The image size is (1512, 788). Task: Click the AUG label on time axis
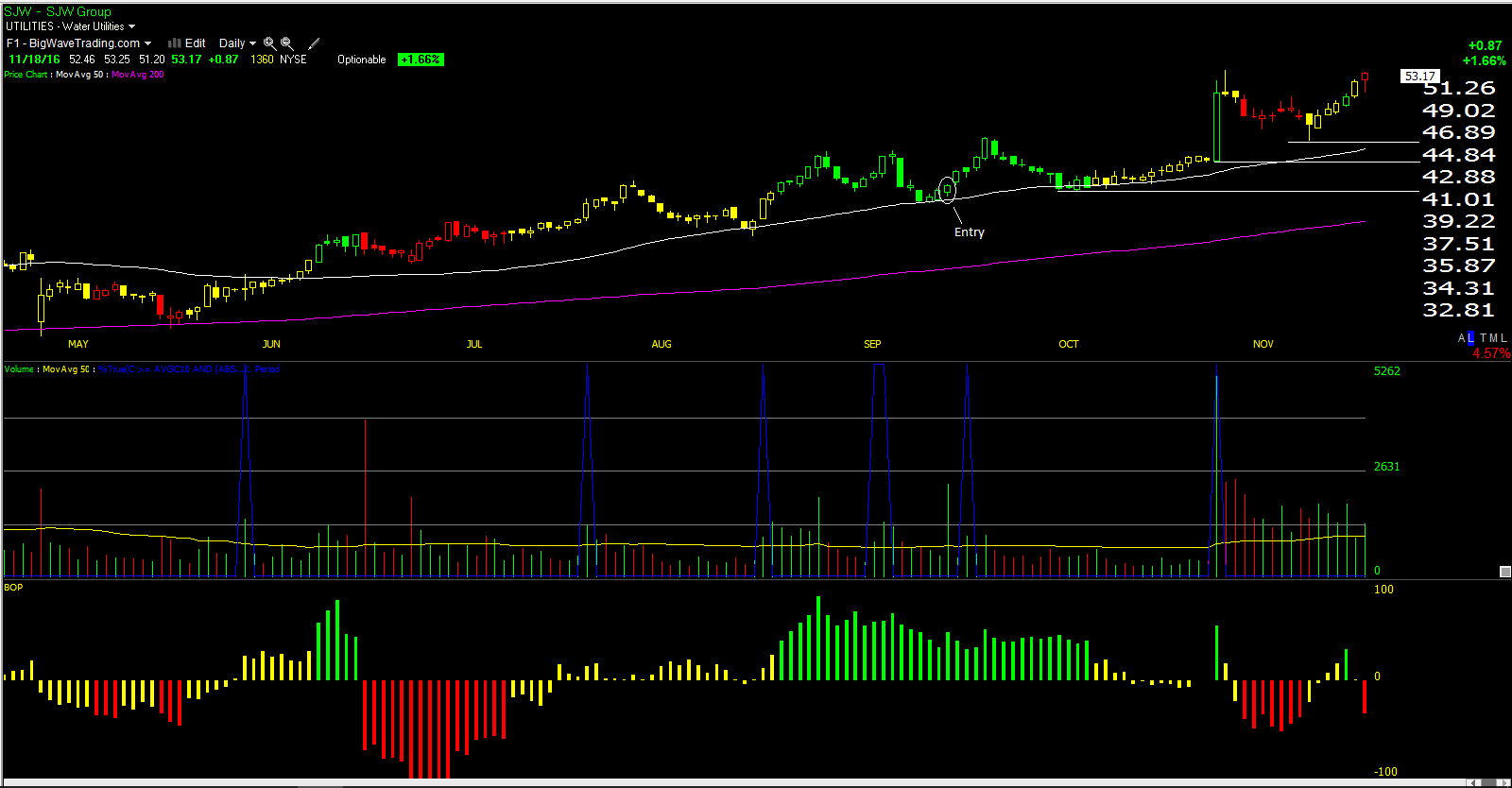[661, 344]
